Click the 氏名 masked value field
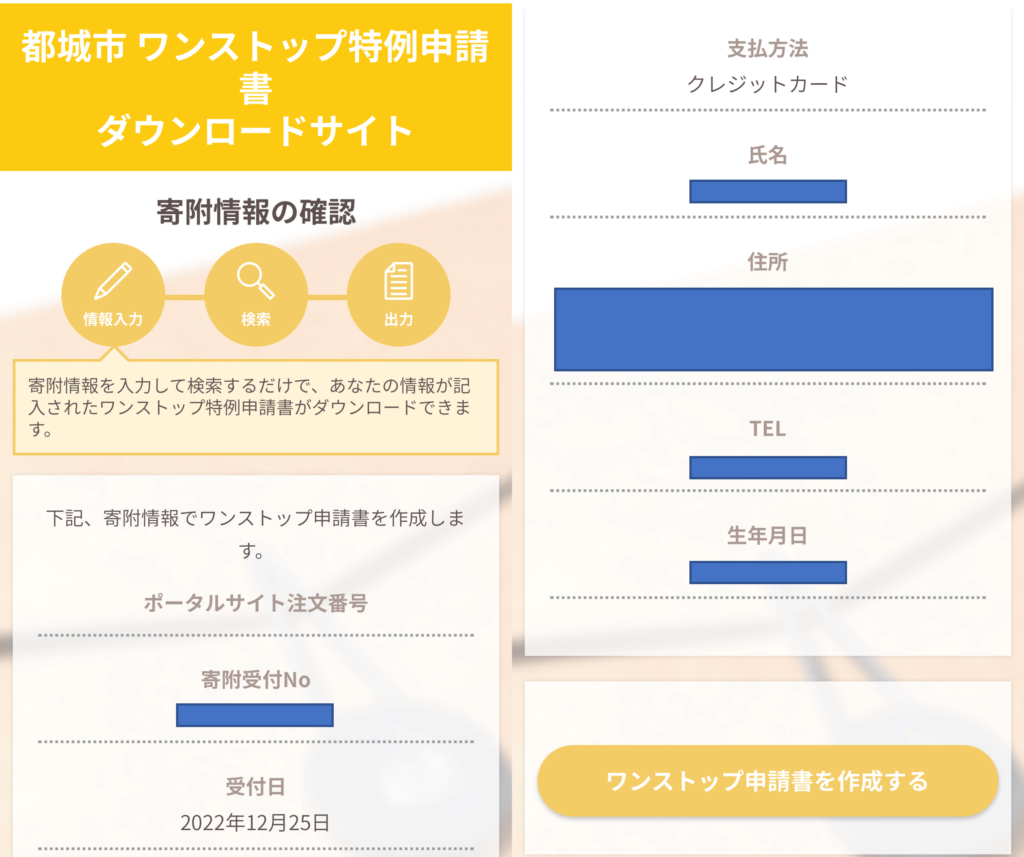The image size is (1024, 857). 768,191
